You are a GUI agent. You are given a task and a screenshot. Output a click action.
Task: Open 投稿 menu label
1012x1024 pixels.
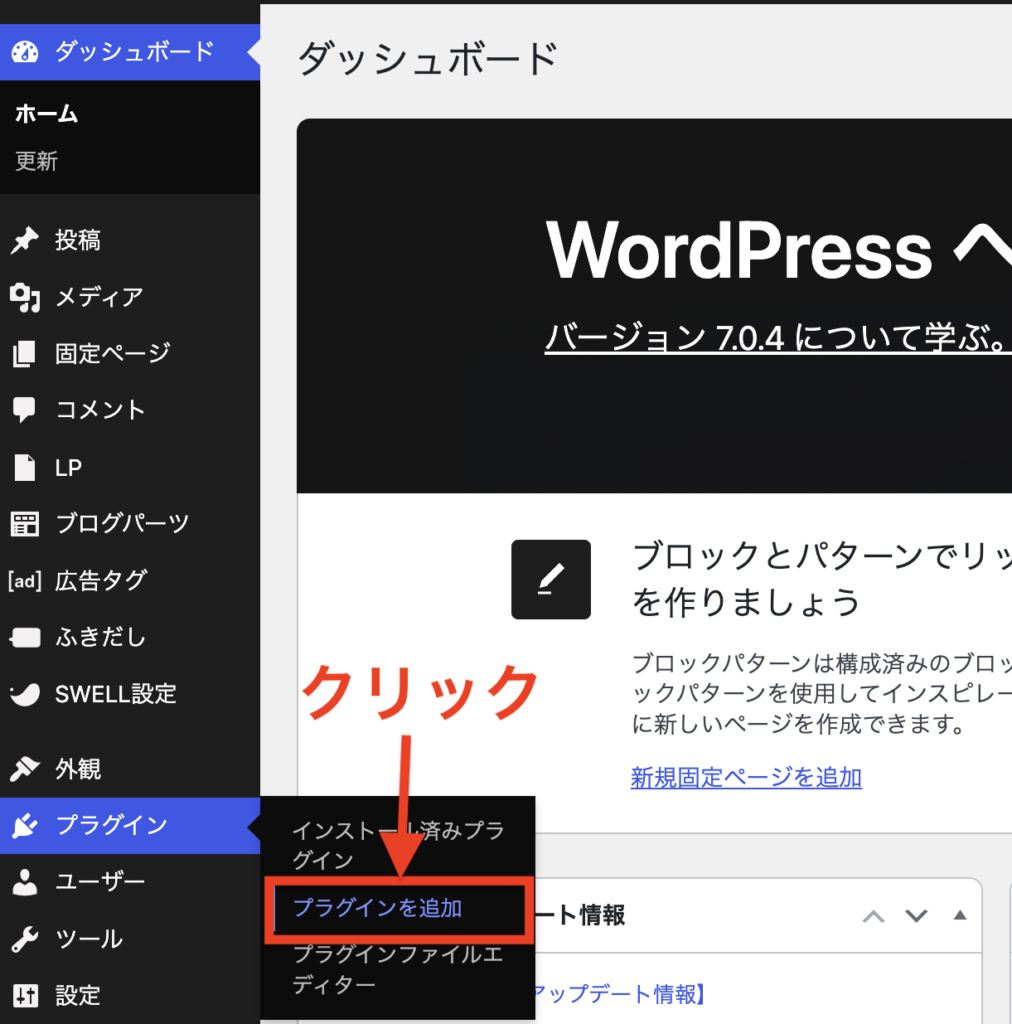[x=78, y=240]
